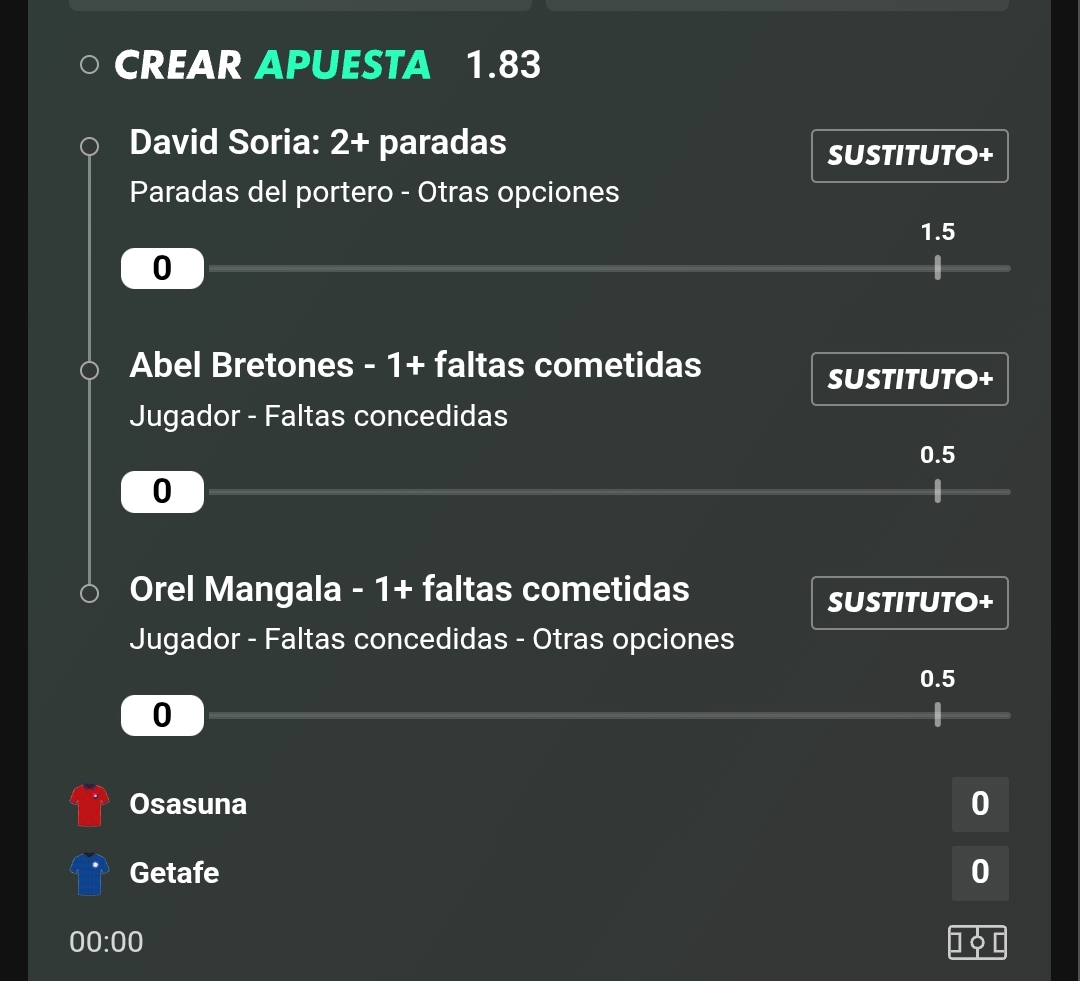This screenshot has height=981, width=1080.
Task: Click the red Osasuna jersey icon
Action: pos(90,805)
